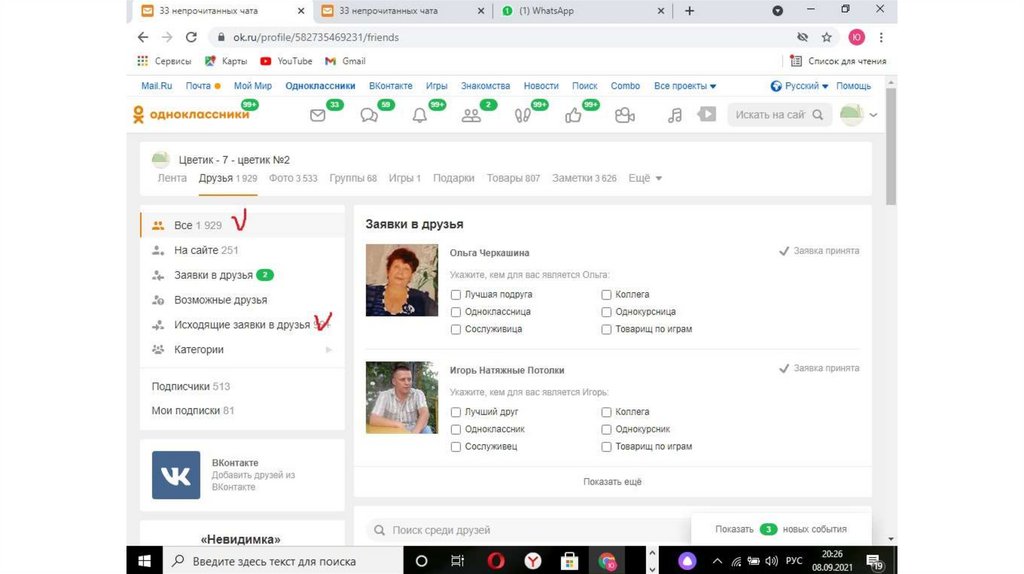Open the Apps grid icon in bookmarks bar
Image resolution: width=1024 pixels, height=574 pixels.
pyautogui.click(x=142, y=61)
